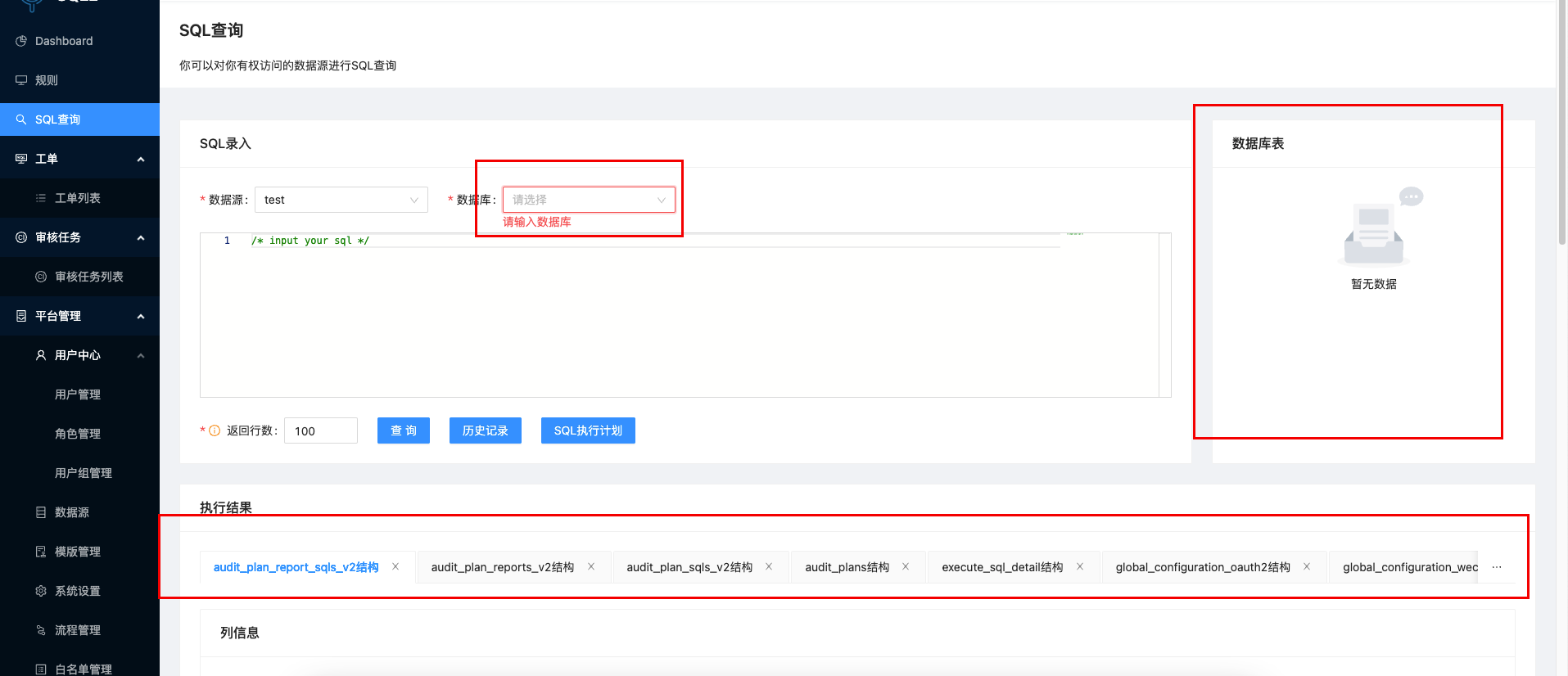
Task: Close the execute_sql_detail结构 tab
Action: [x=1080, y=566]
